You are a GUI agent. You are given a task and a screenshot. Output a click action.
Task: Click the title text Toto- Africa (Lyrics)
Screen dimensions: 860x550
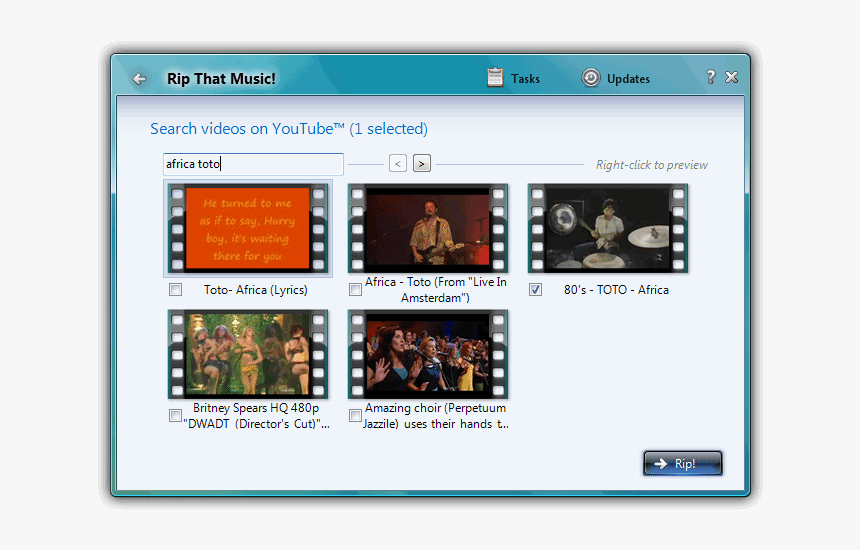click(256, 290)
